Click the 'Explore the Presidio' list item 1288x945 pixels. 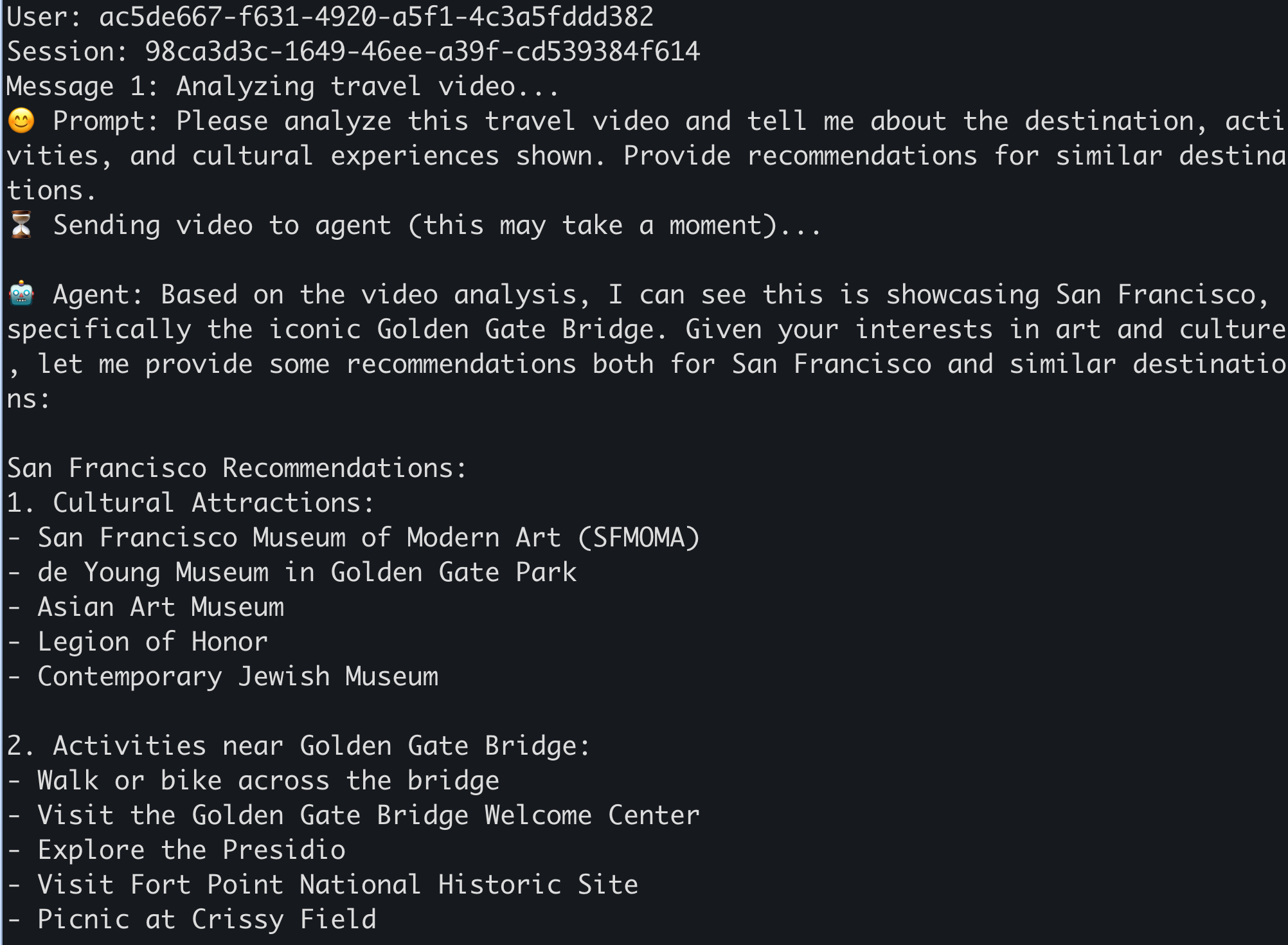tap(191, 850)
